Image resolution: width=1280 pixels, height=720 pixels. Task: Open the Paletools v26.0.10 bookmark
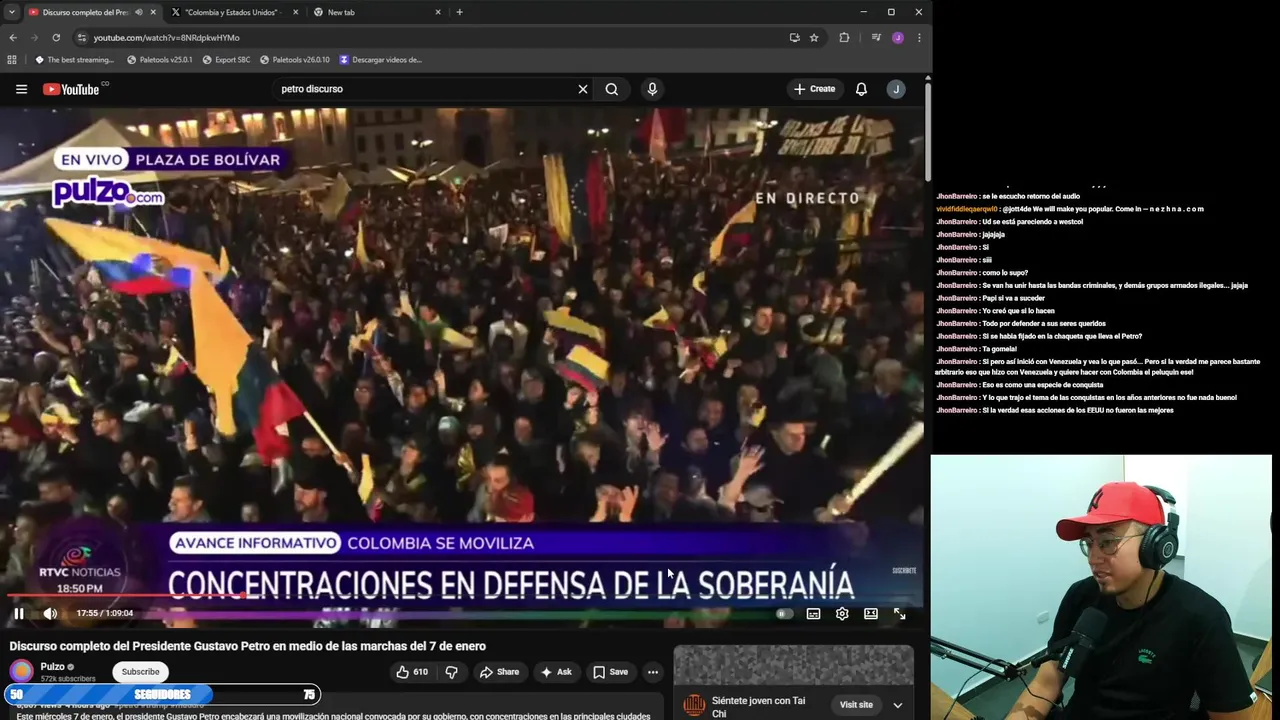295,59
